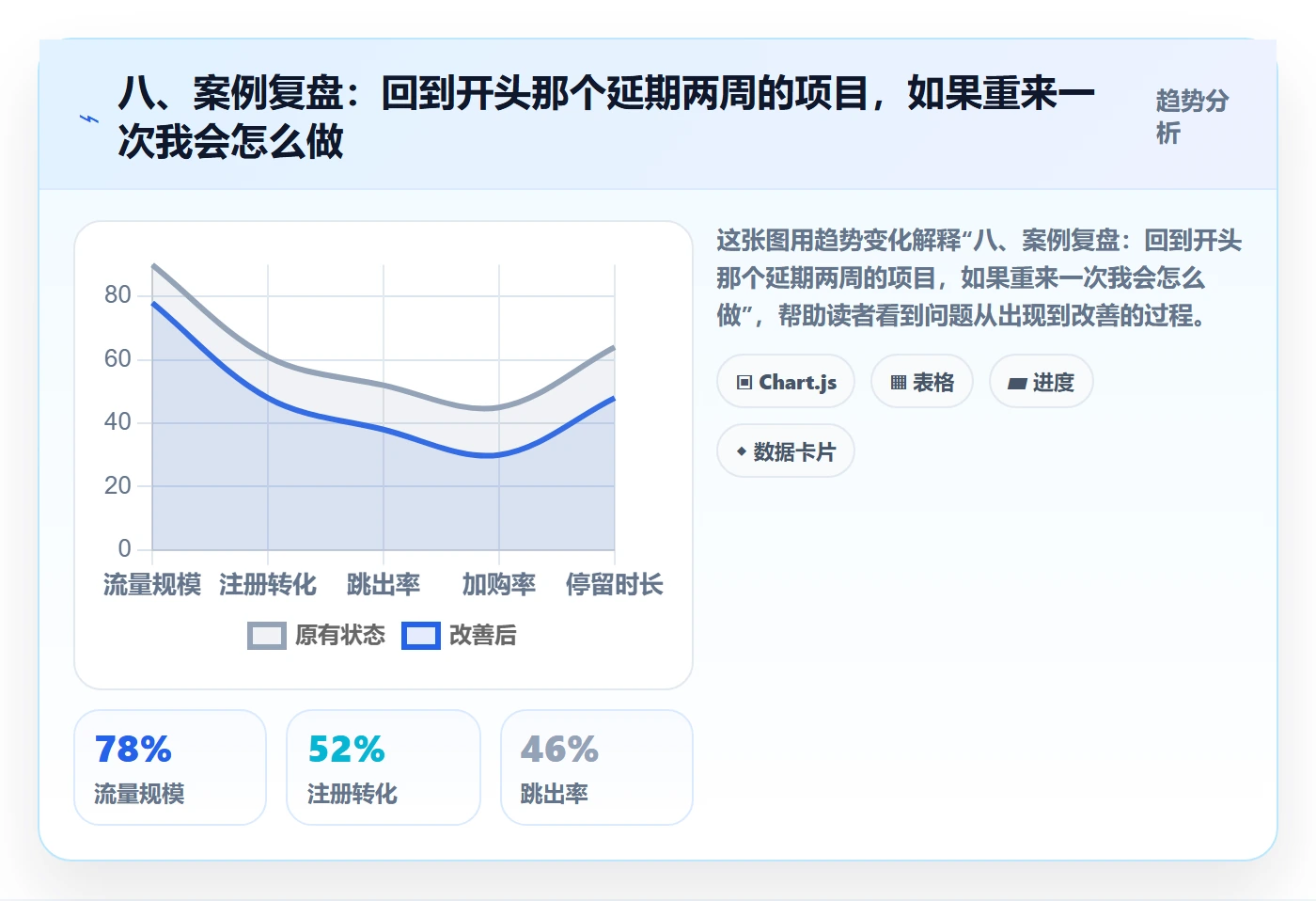The image size is (1316, 901).
Task: Click the diamond icon in the 数据卡片 tag
Action: click(x=742, y=452)
